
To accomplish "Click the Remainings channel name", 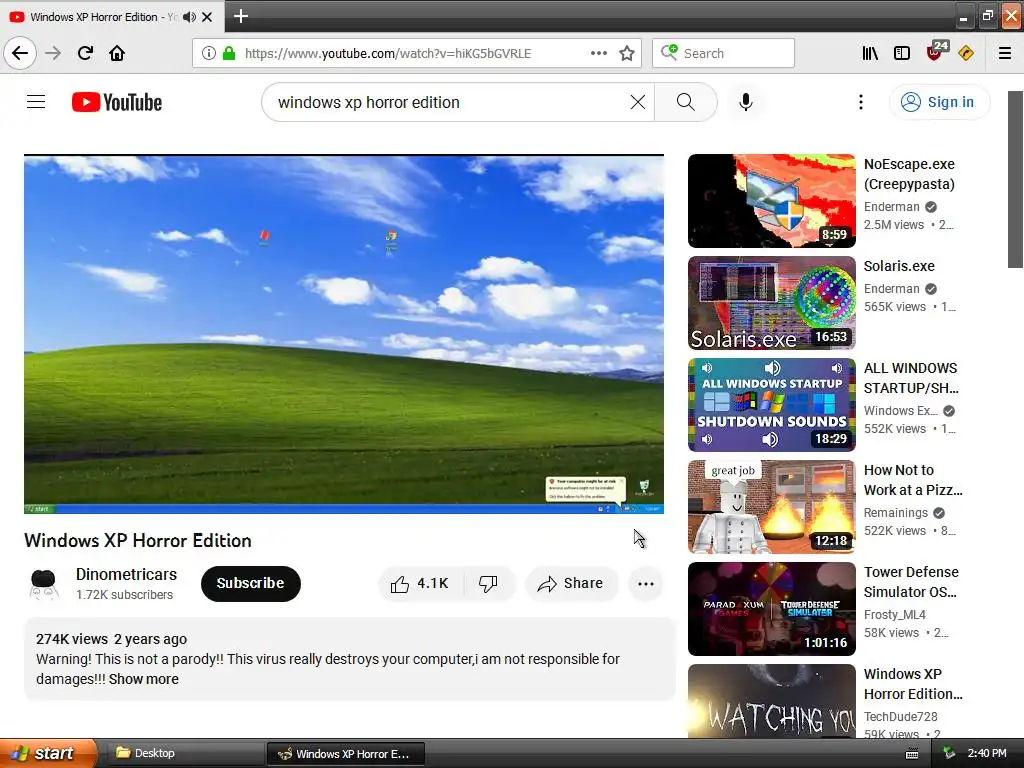I will coord(895,513).
